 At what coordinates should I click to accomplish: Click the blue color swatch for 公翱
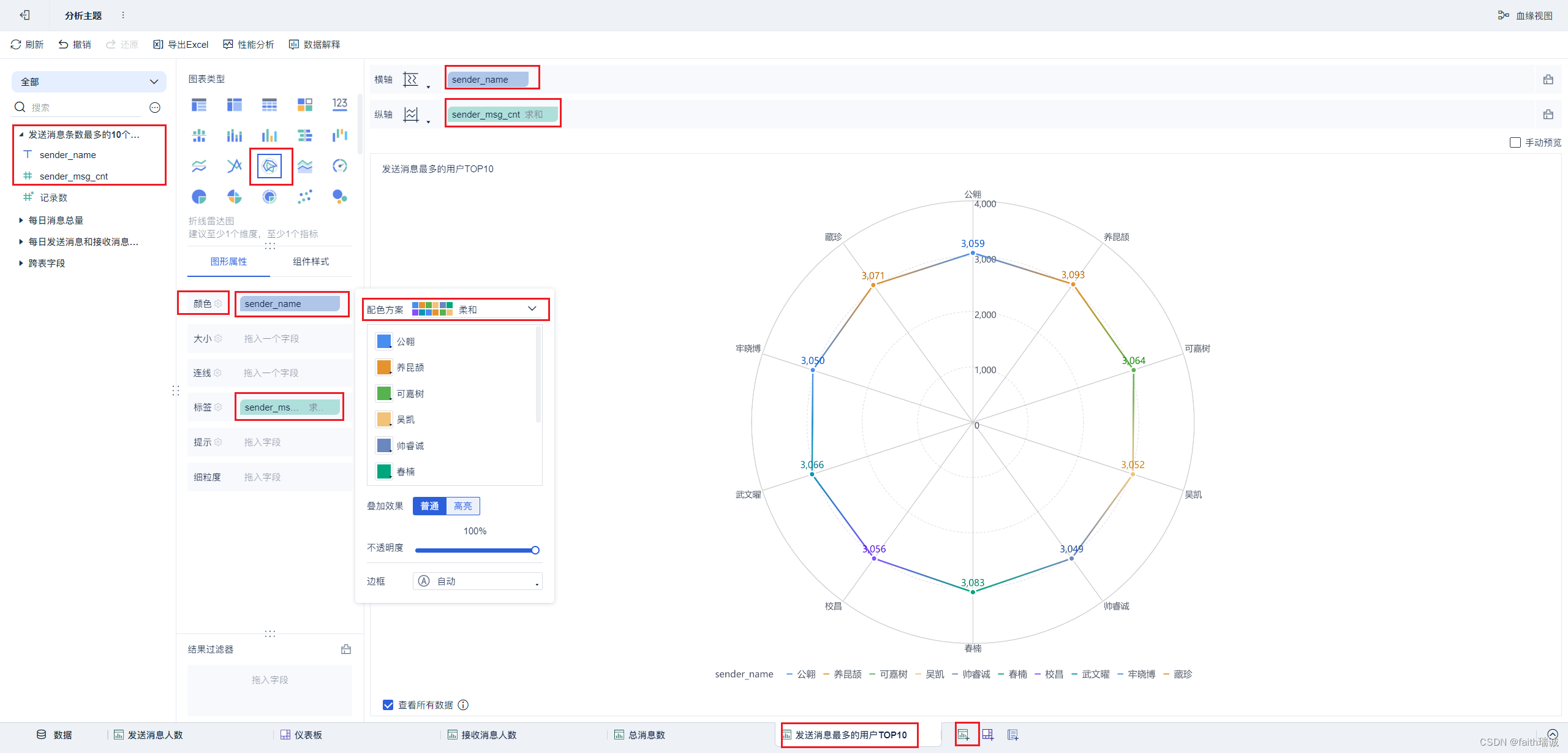pos(384,341)
